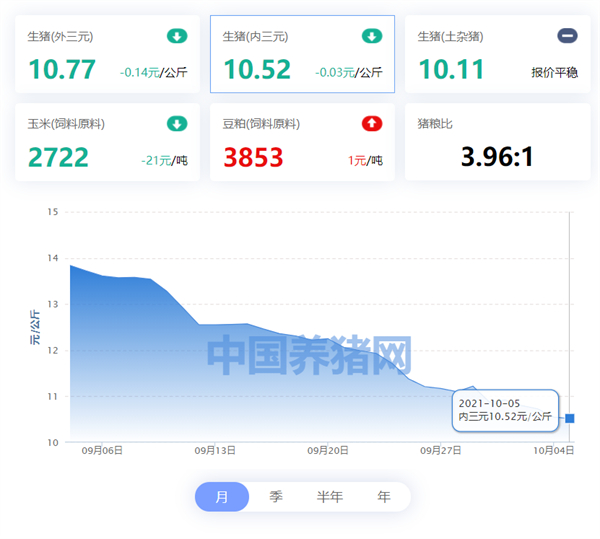Click the 15 y-axis label
The height and width of the screenshot is (539, 600).
(x=53, y=212)
